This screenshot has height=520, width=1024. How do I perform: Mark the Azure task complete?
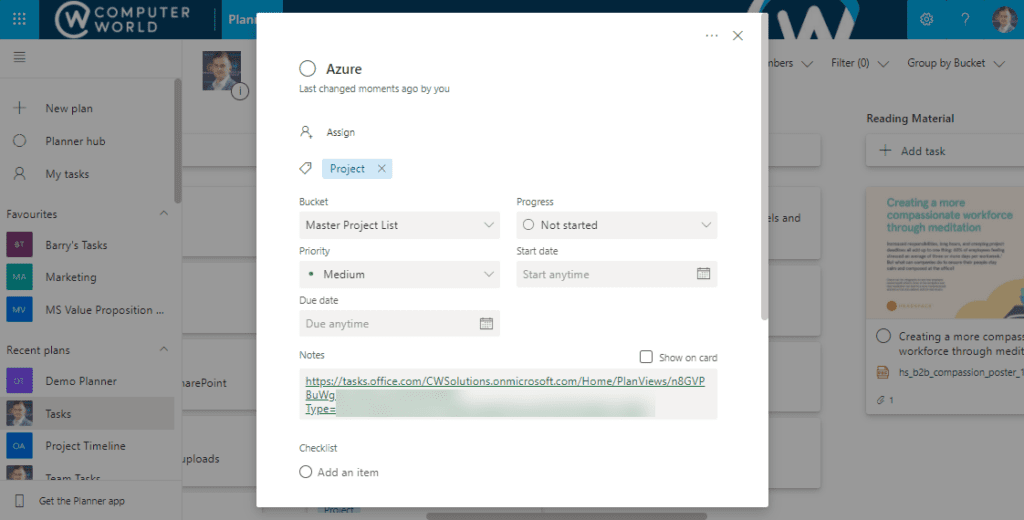pos(308,69)
